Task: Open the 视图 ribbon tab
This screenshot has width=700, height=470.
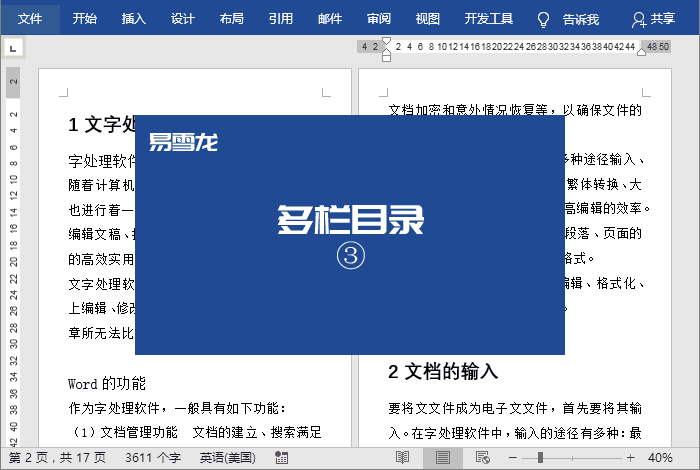Action: (x=428, y=19)
